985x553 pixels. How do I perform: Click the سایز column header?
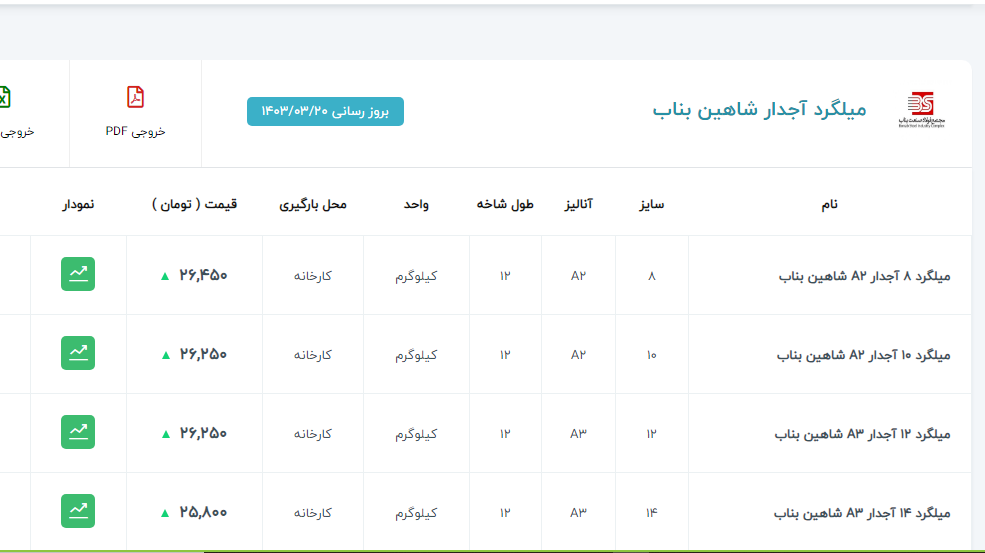652,204
